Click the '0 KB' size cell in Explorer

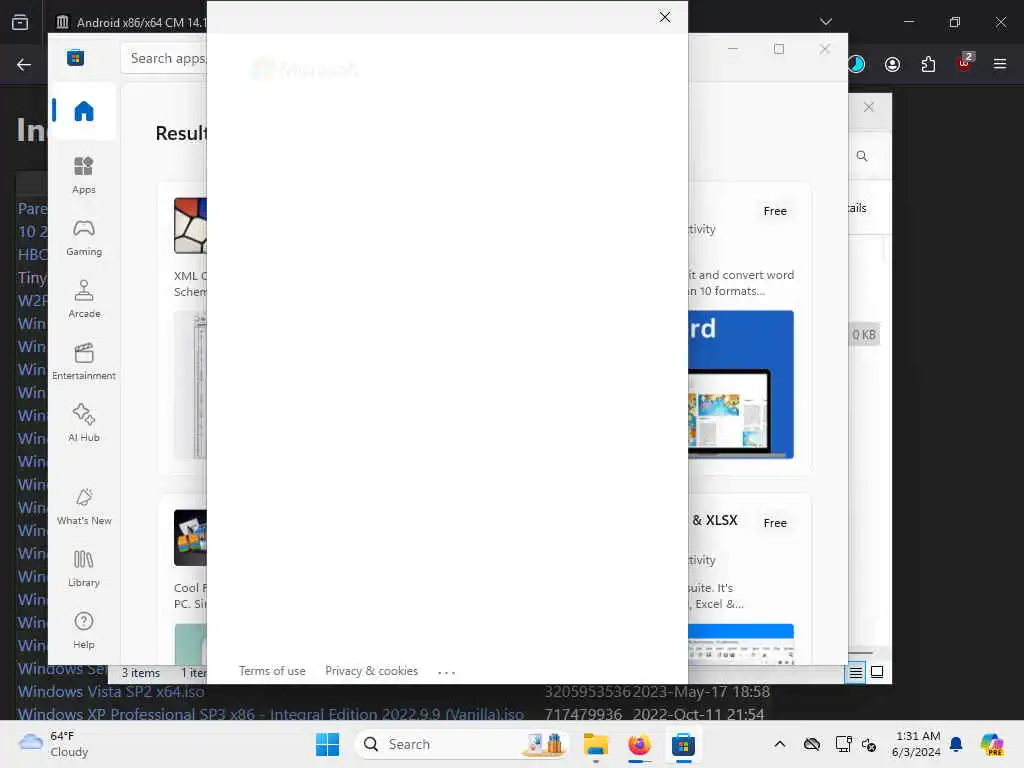pos(864,335)
